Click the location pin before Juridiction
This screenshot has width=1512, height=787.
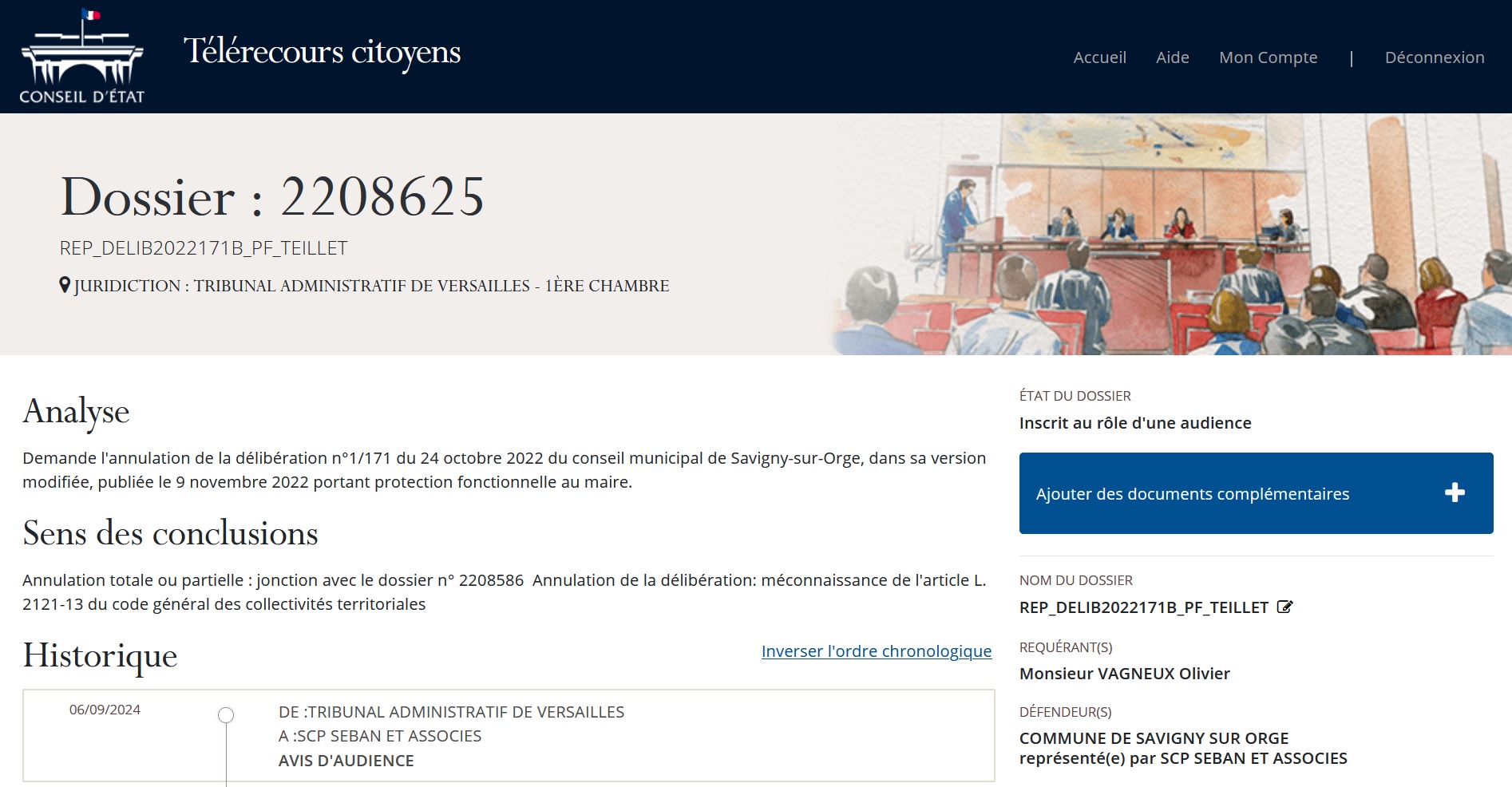pyautogui.click(x=65, y=285)
